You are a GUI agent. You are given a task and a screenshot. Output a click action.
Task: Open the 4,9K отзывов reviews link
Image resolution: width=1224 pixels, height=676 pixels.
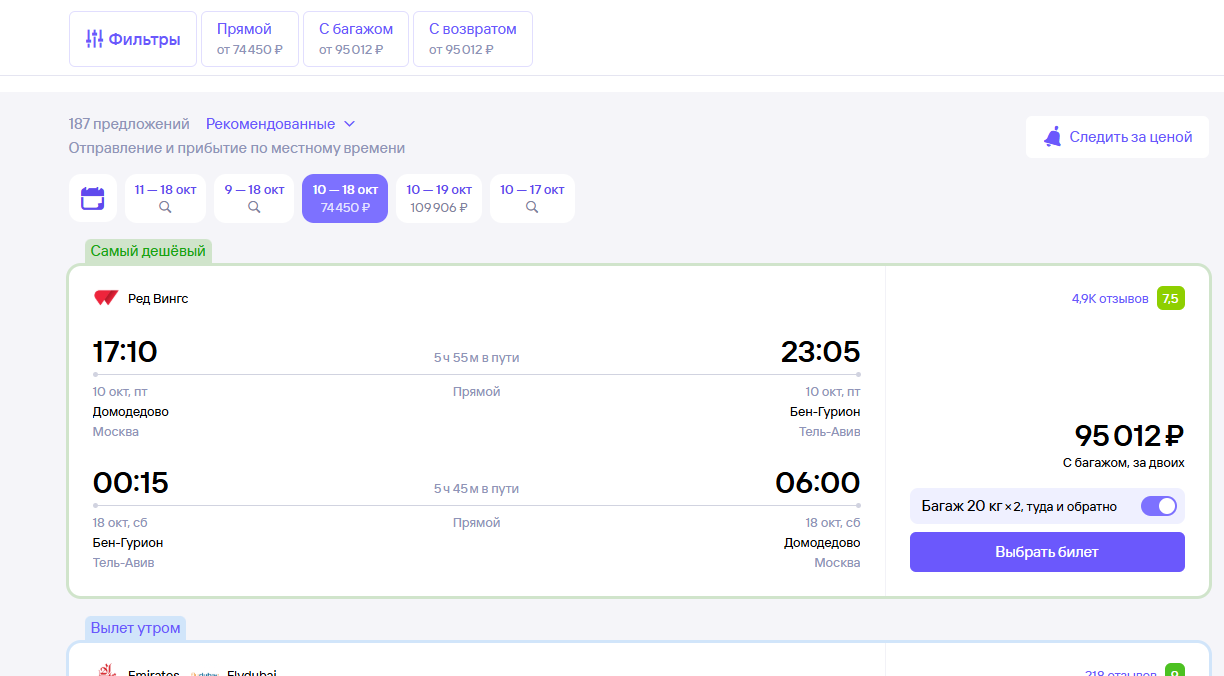pos(1110,298)
